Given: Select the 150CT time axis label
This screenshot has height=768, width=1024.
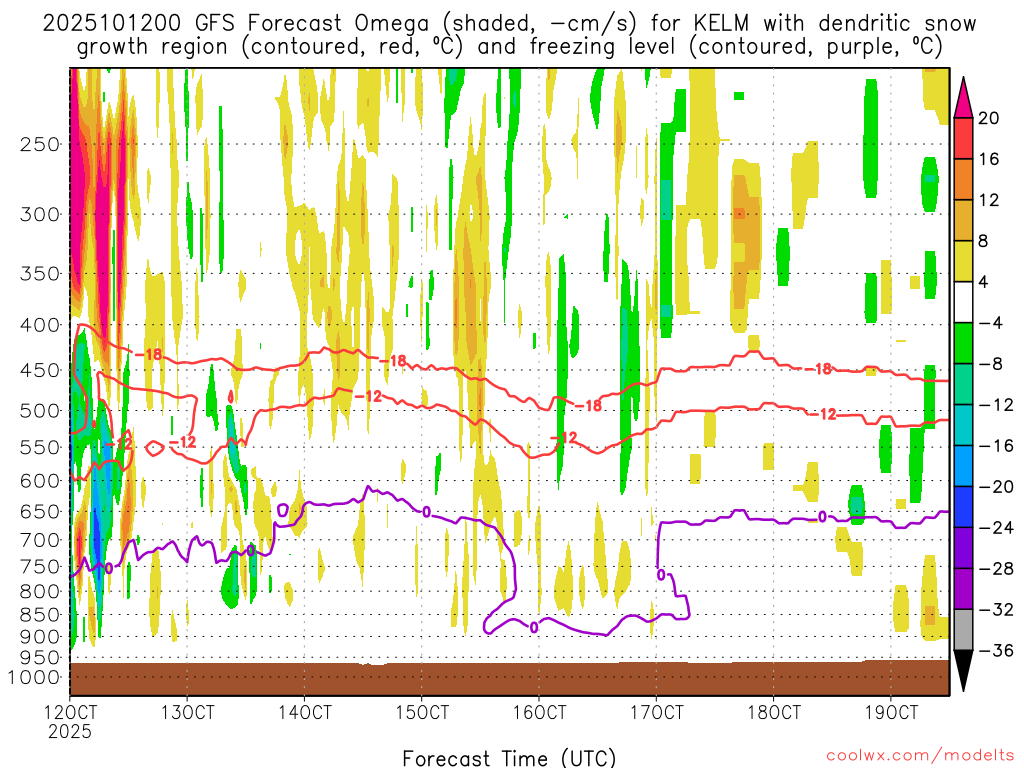Looking at the screenshot, I should (x=422, y=712).
